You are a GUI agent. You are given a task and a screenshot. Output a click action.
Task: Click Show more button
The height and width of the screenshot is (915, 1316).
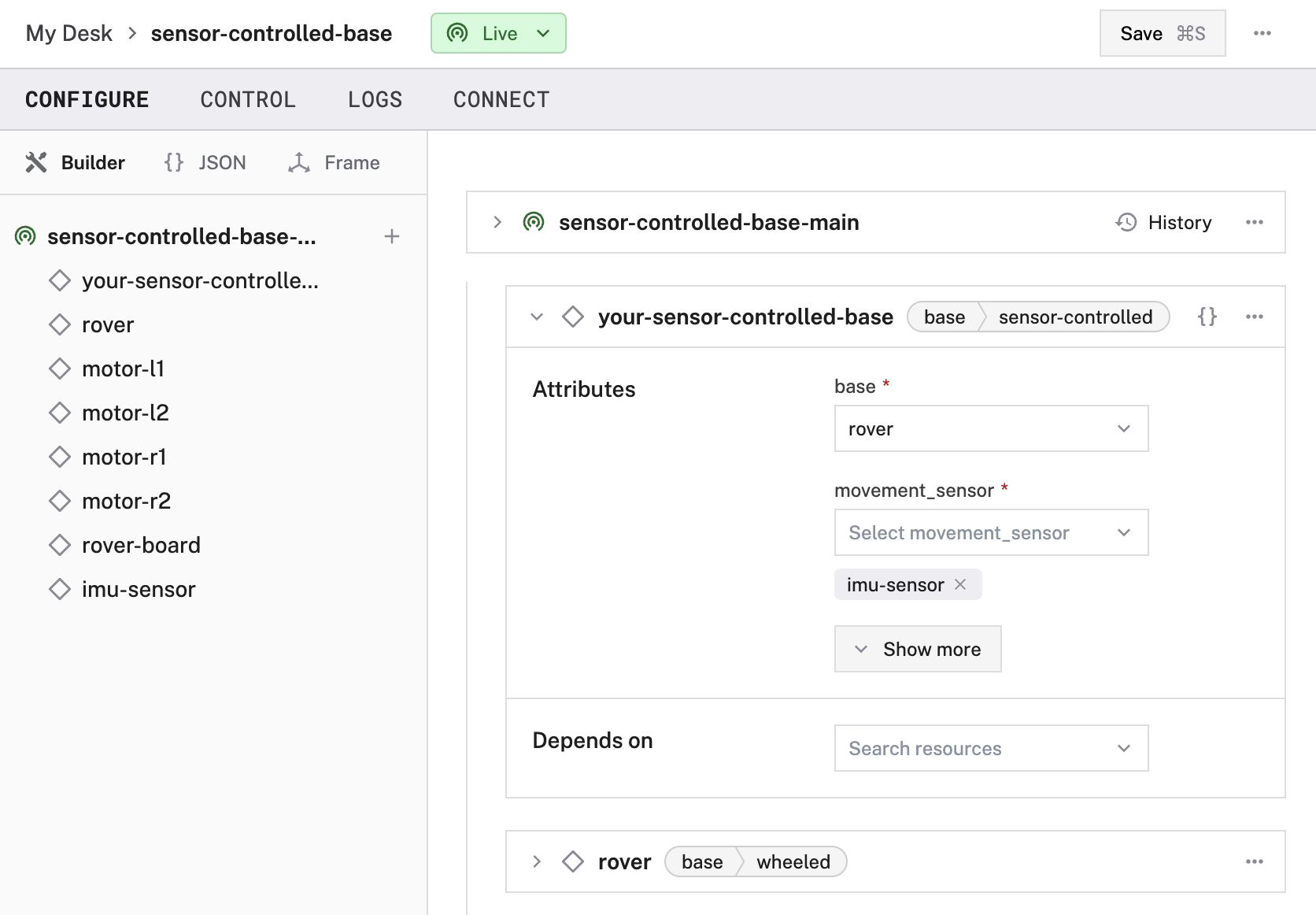point(918,649)
